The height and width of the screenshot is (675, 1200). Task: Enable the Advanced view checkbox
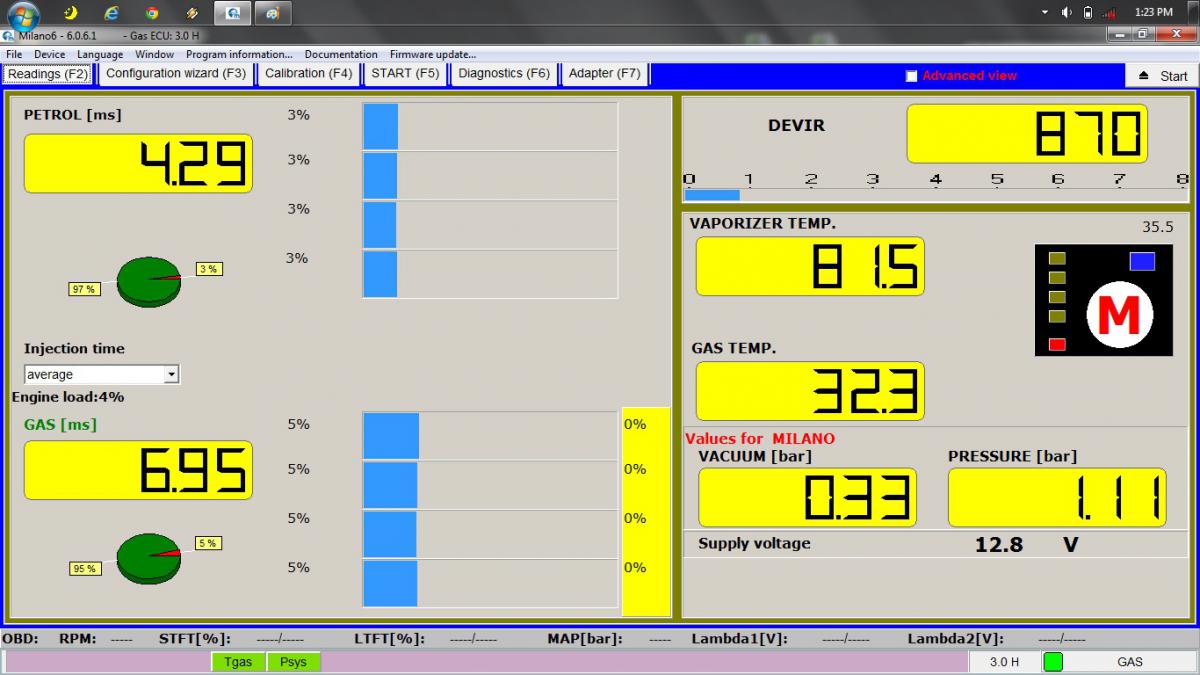(911, 76)
